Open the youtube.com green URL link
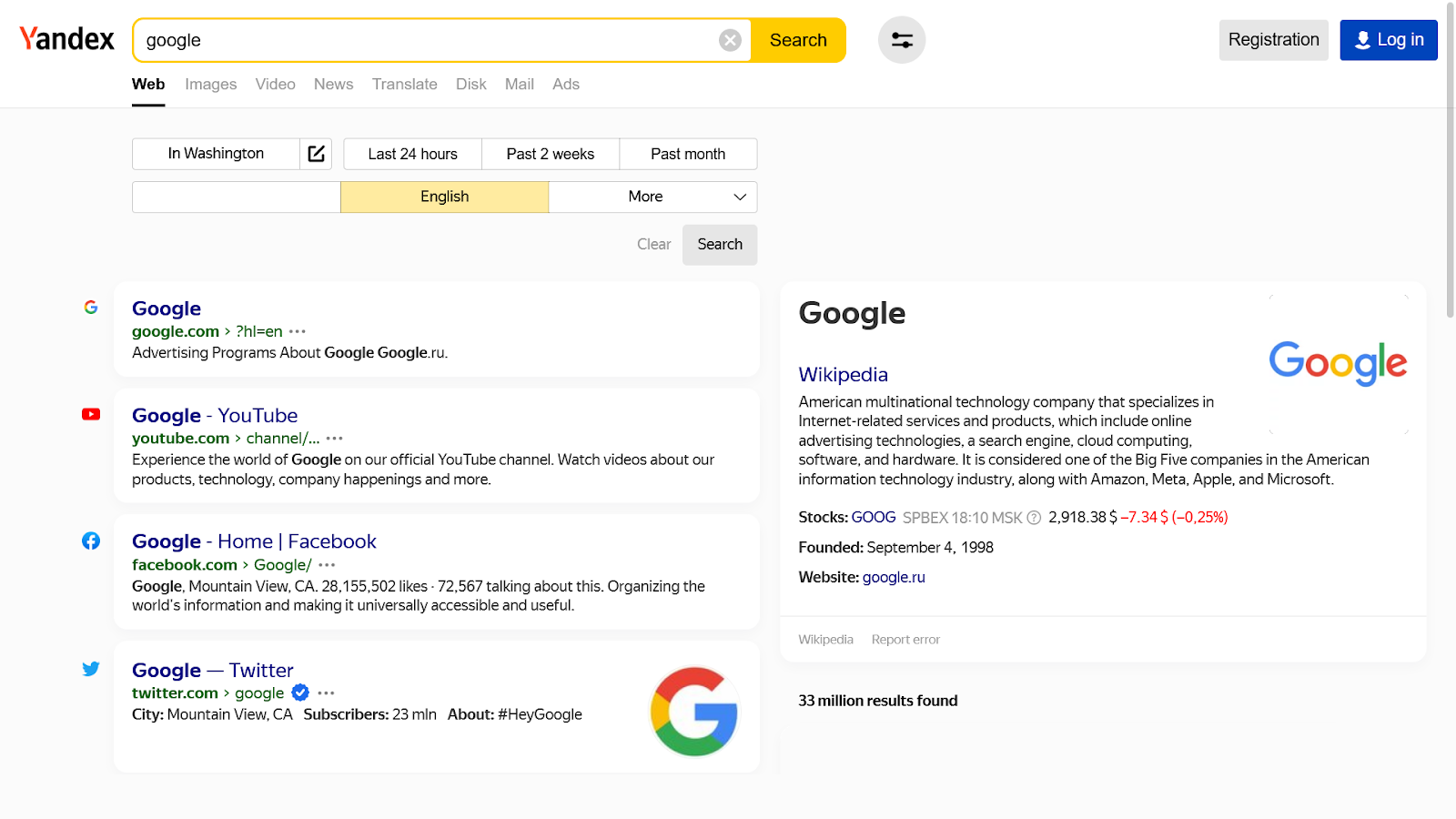 click(x=181, y=438)
